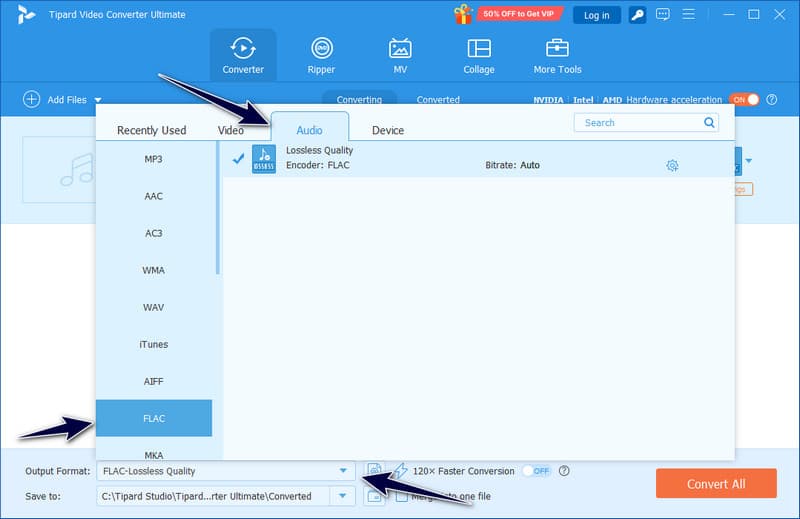Open More Tools toolbox
Viewport: 800px width, 519px height.
[x=557, y=55]
